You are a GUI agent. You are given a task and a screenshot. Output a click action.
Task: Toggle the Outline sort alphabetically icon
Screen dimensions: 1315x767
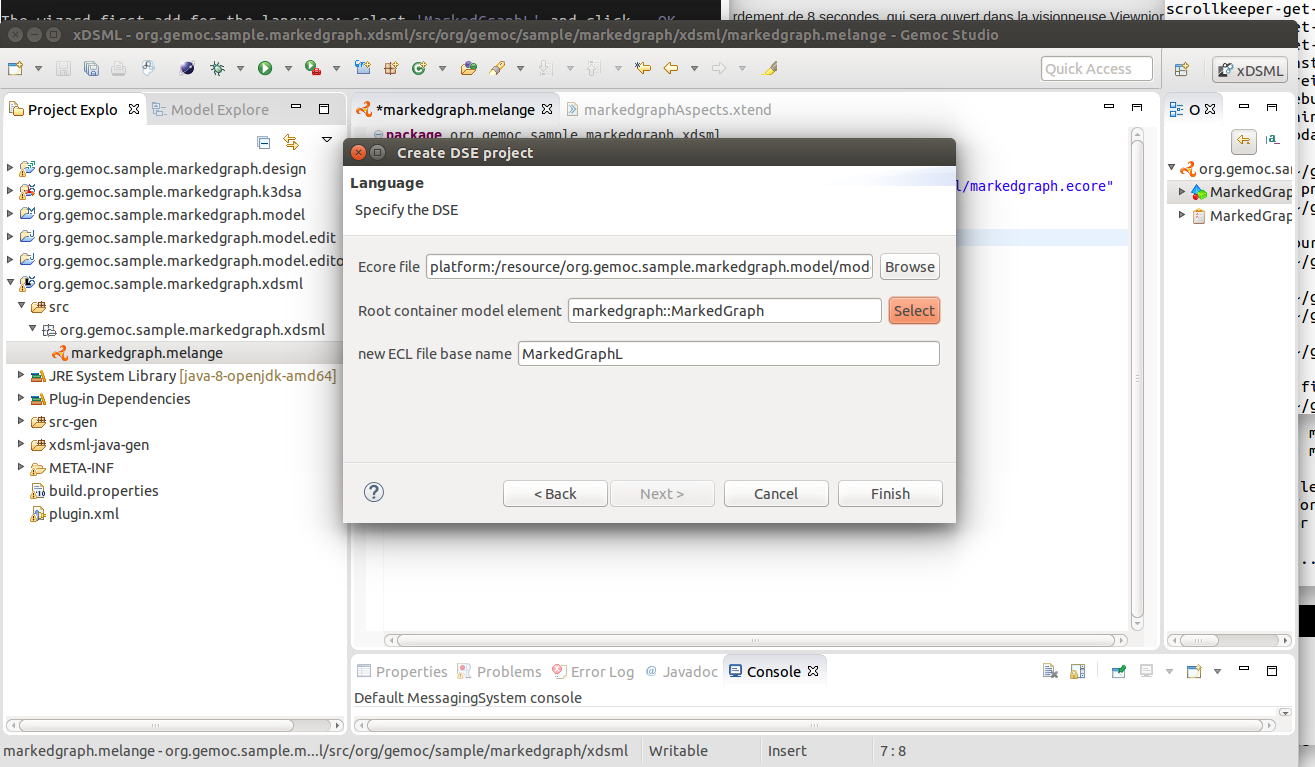(x=1272, y=140)
